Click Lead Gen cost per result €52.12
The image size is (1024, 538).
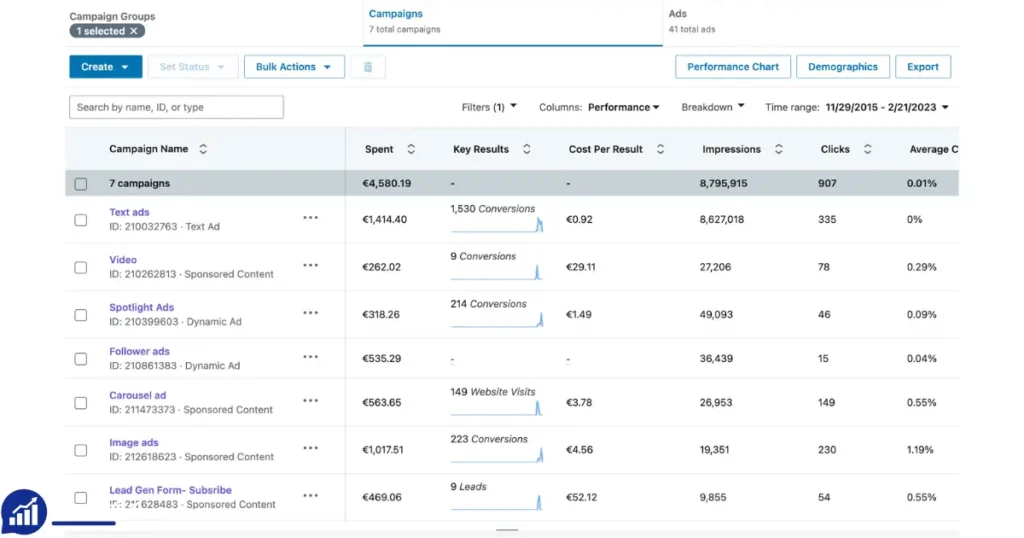pyautogui.click(x=581, y=498)
